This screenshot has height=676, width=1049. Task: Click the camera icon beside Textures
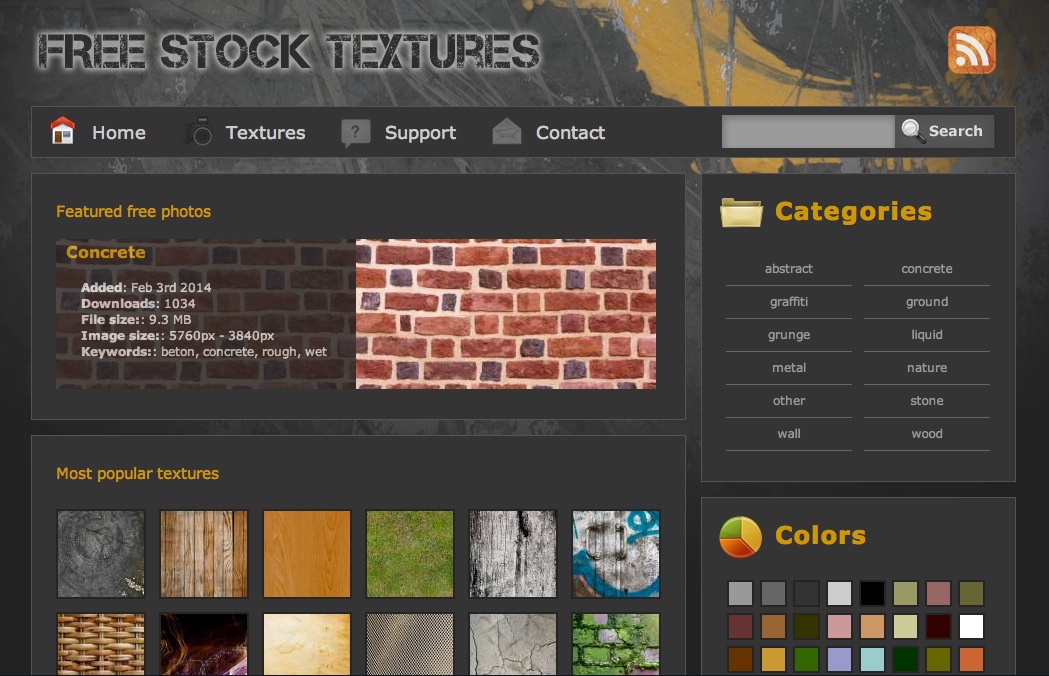click(x=199, y=132)
